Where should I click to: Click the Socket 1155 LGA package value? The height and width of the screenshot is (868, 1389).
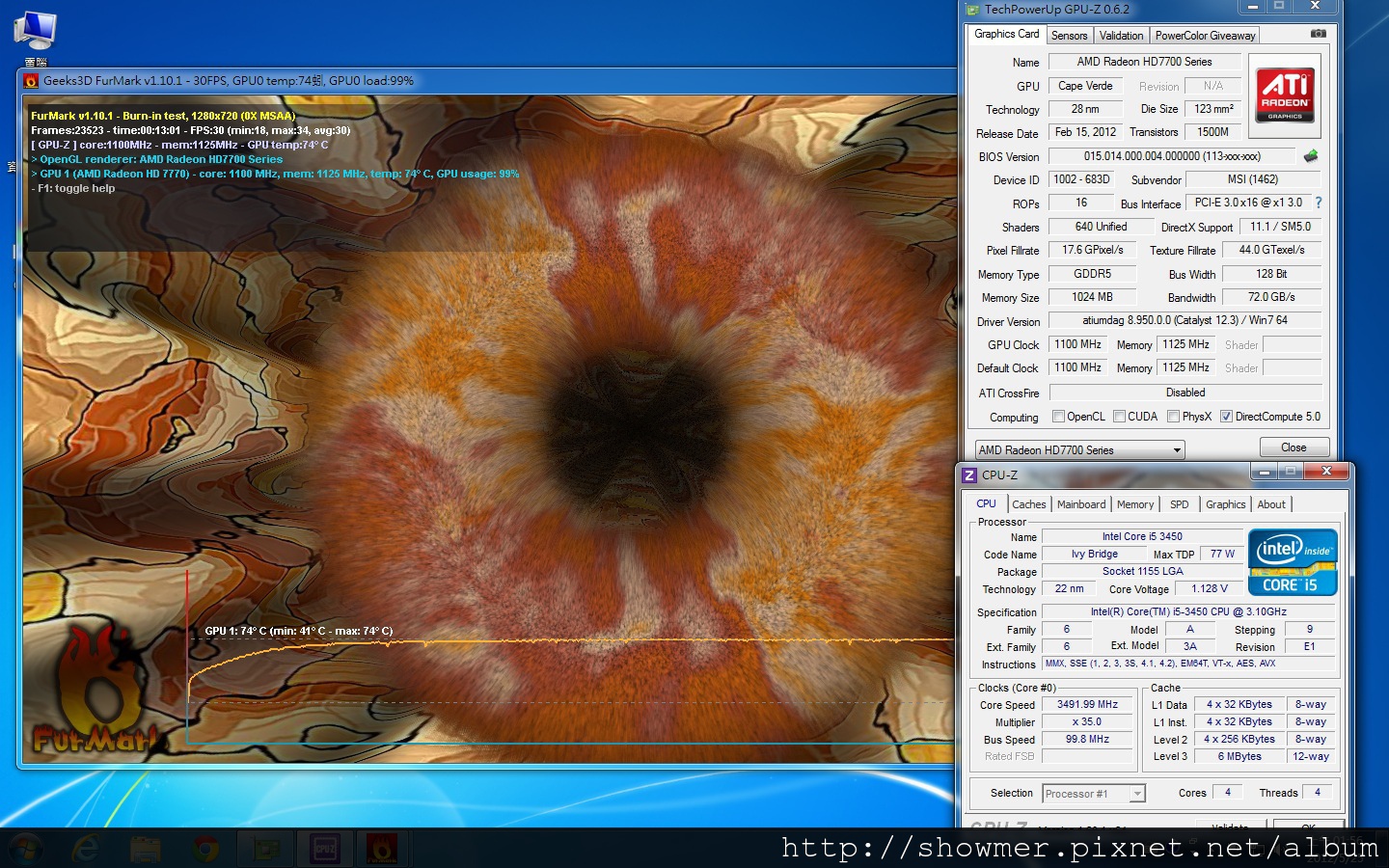[1142, 571]
